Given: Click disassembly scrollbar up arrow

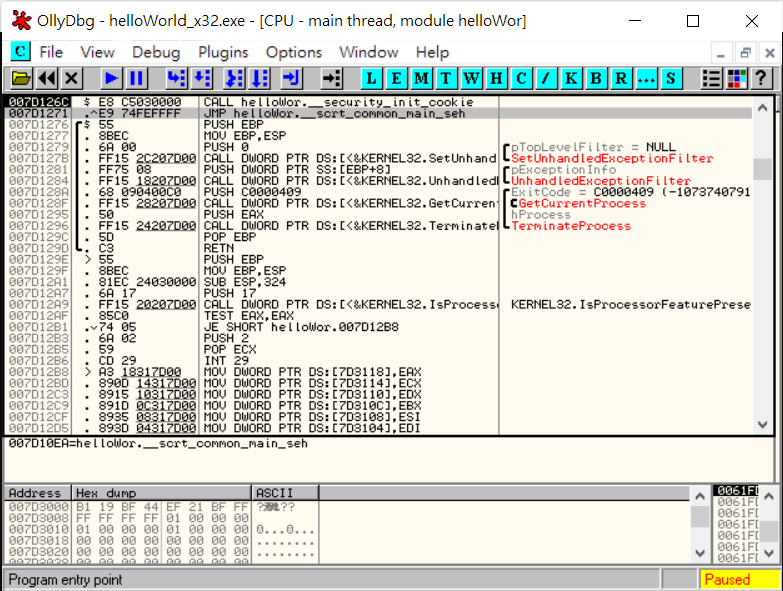Looking at the screenshot, I should click(x=763, y=107).
